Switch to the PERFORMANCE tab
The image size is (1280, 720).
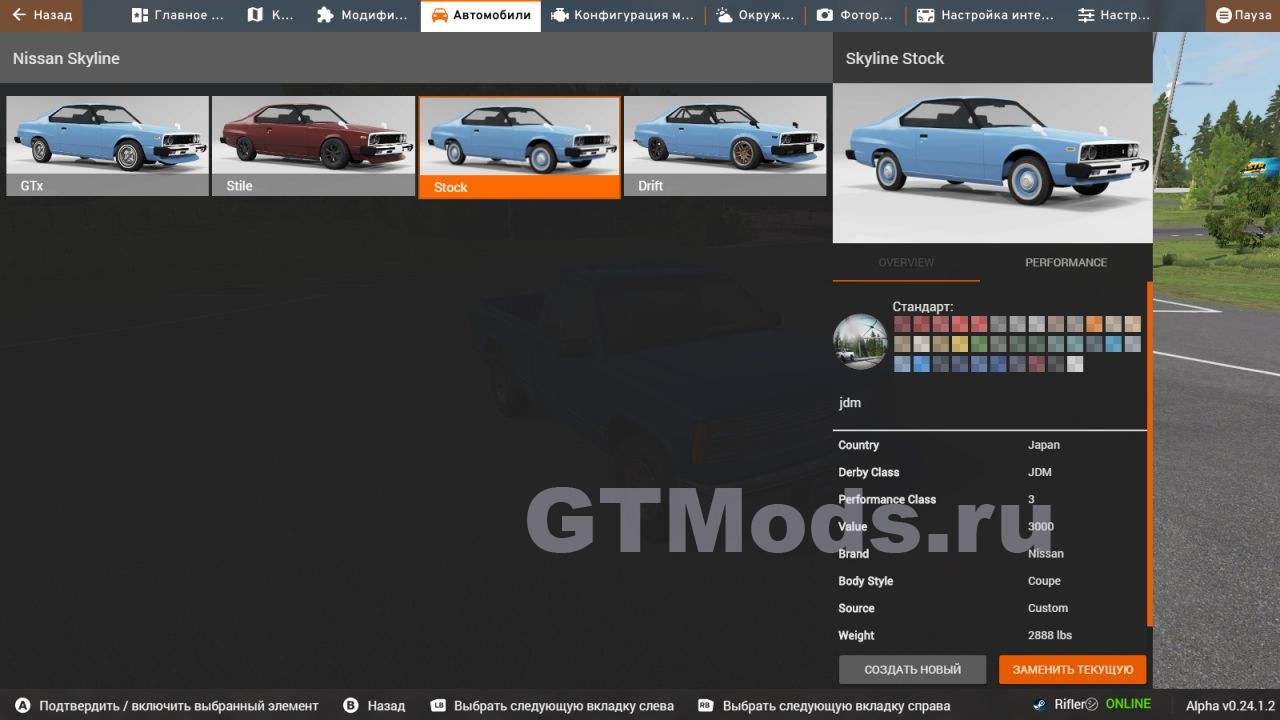coord(1066,262)
